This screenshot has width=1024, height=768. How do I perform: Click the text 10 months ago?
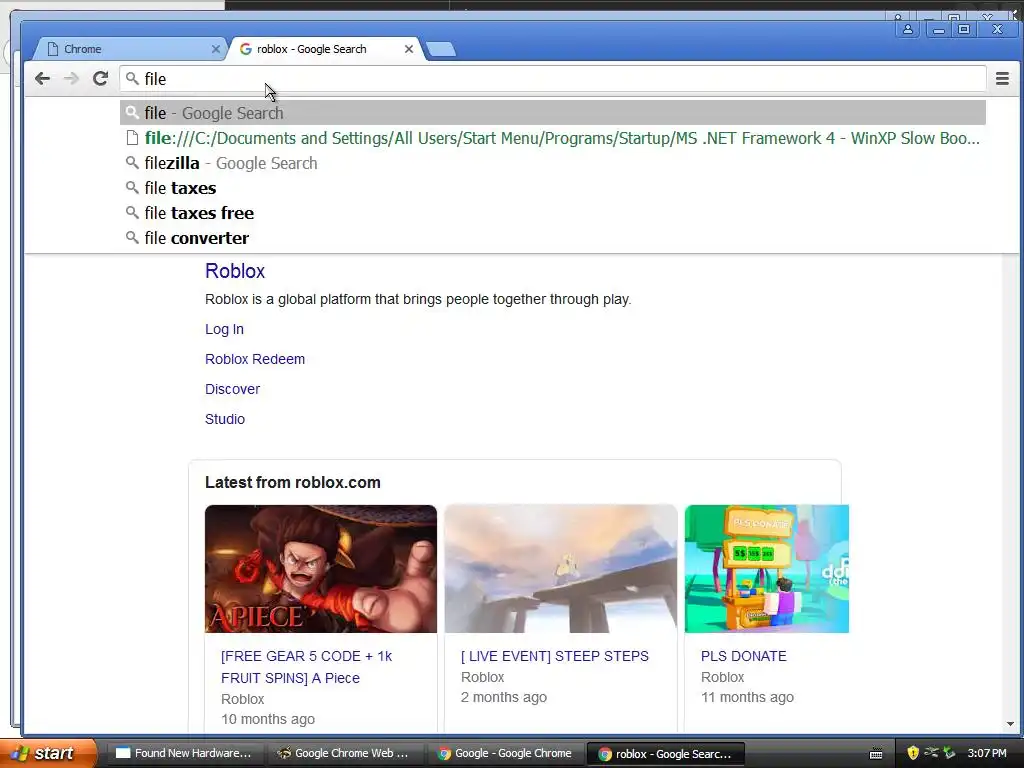click(x=268, y=719)
